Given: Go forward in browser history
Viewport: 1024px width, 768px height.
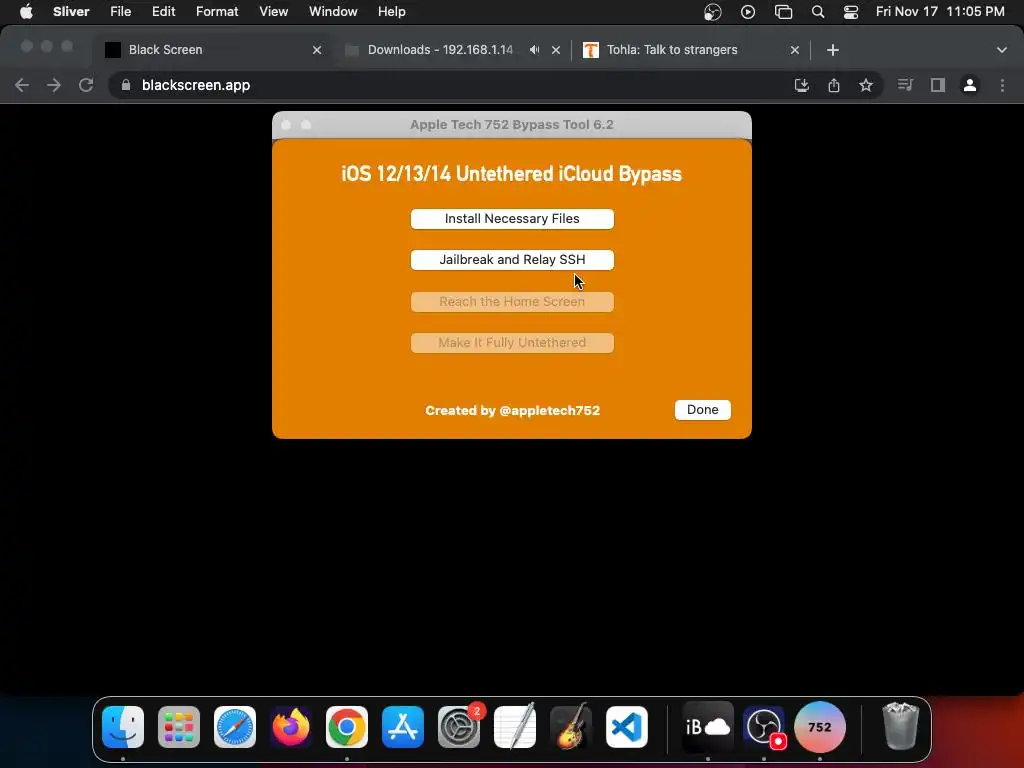Looking at the screenshot, I should (54, 86).
